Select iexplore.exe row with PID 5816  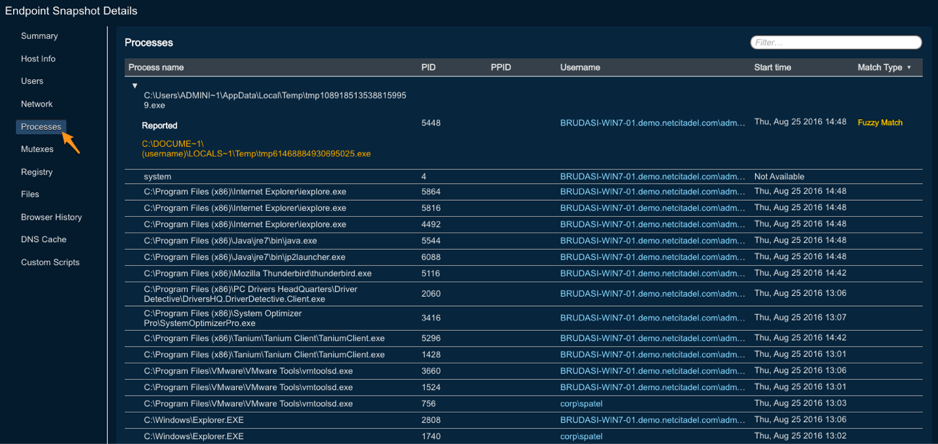point(525,208)
